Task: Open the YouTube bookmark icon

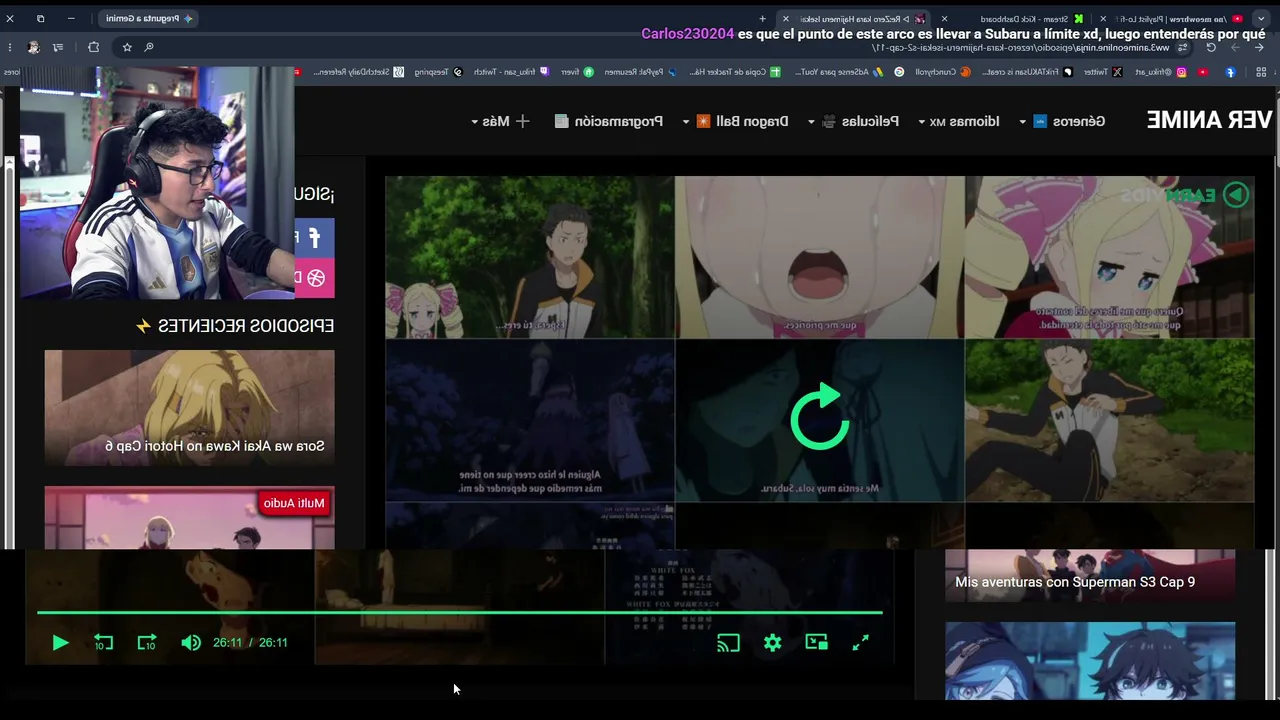Action: click(1204, 72)
